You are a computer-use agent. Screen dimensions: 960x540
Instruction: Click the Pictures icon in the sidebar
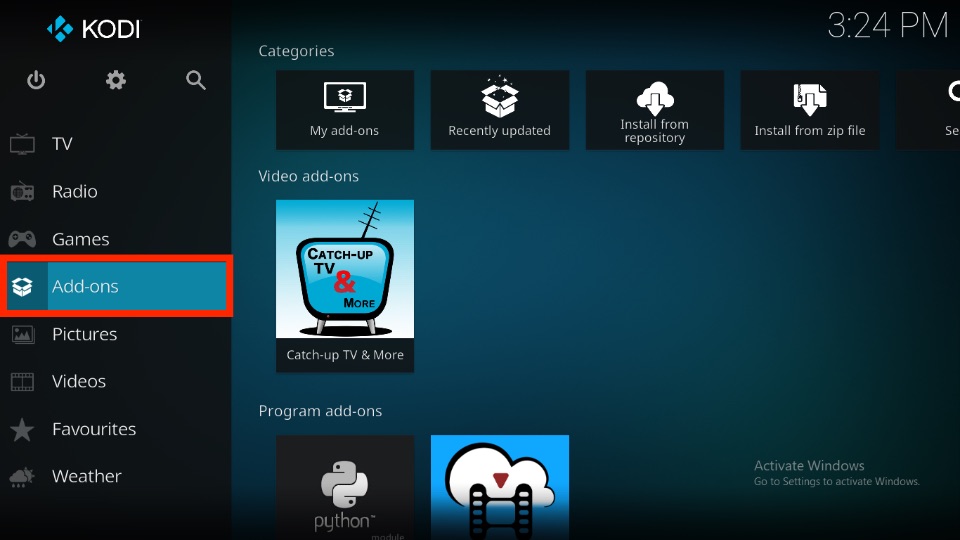pyautogui.click(x=22, y=334)
